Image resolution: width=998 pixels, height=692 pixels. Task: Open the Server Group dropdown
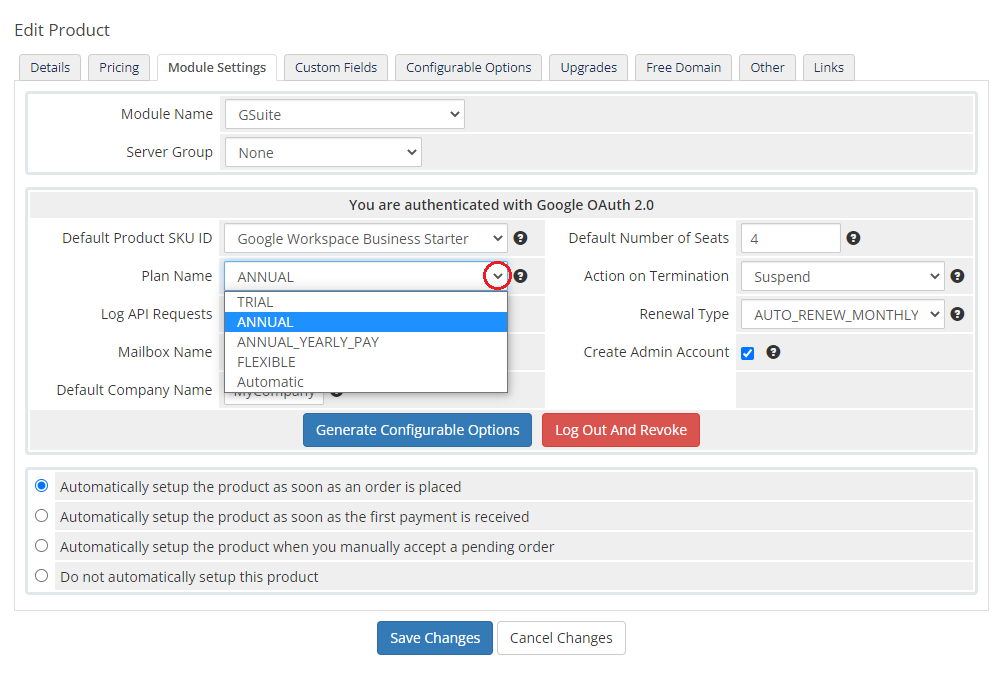323,153
